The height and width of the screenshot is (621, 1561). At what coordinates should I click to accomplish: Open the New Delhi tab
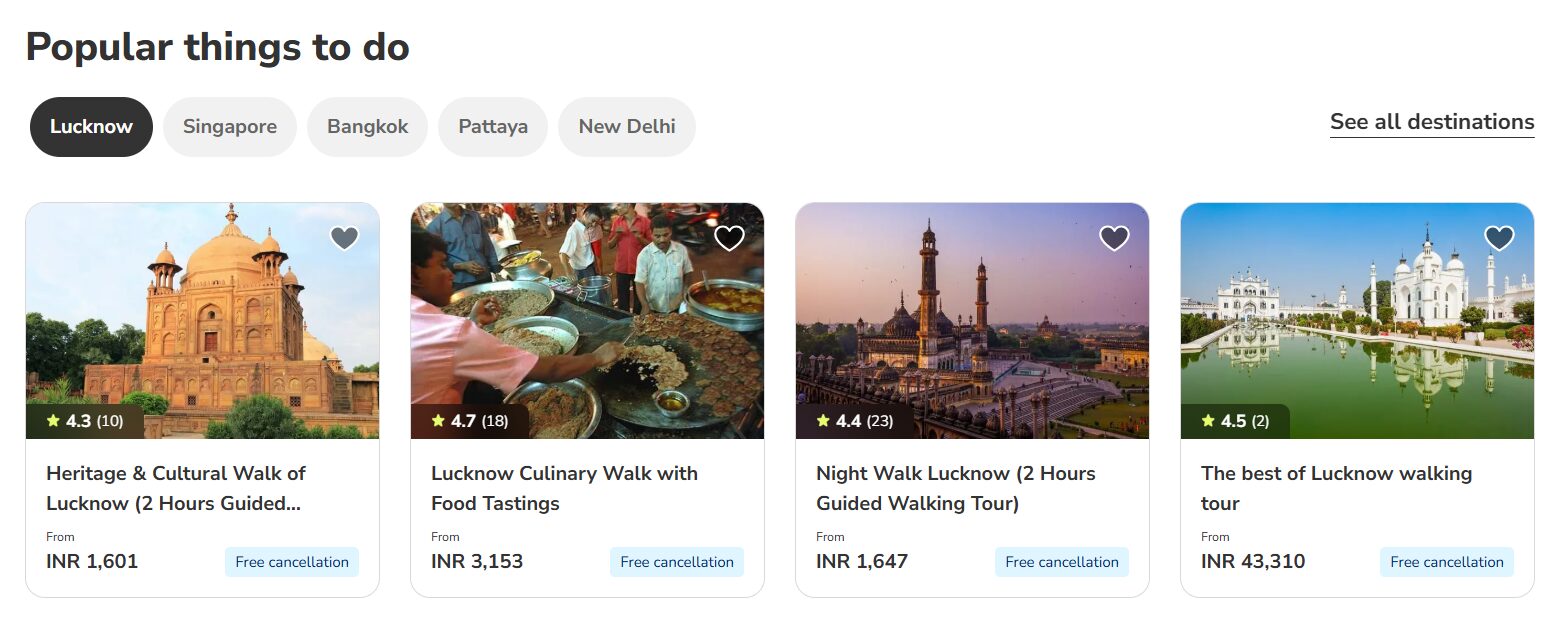[x=627, y=127]
